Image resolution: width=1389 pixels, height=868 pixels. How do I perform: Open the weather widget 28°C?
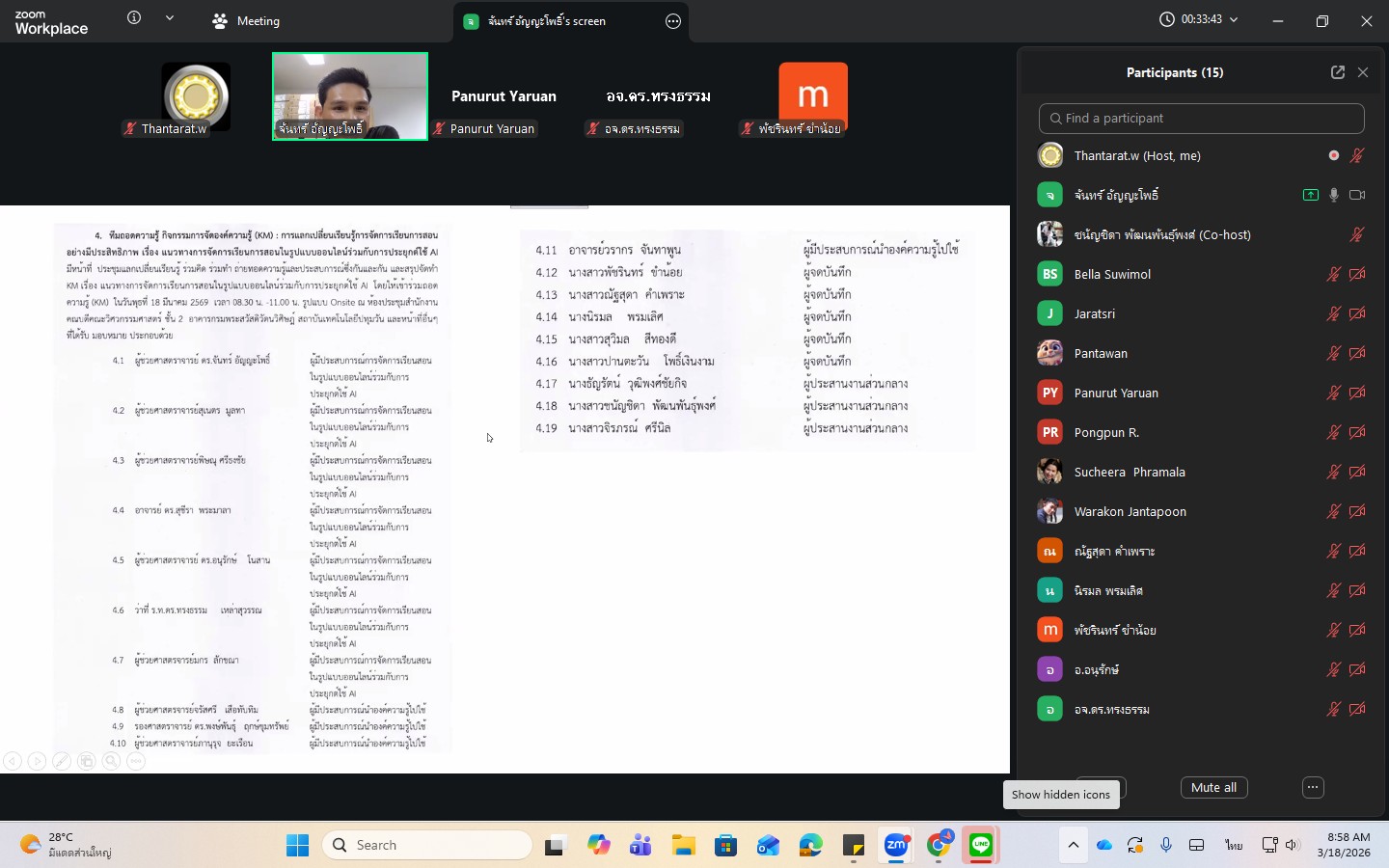(x=66, y=845)
